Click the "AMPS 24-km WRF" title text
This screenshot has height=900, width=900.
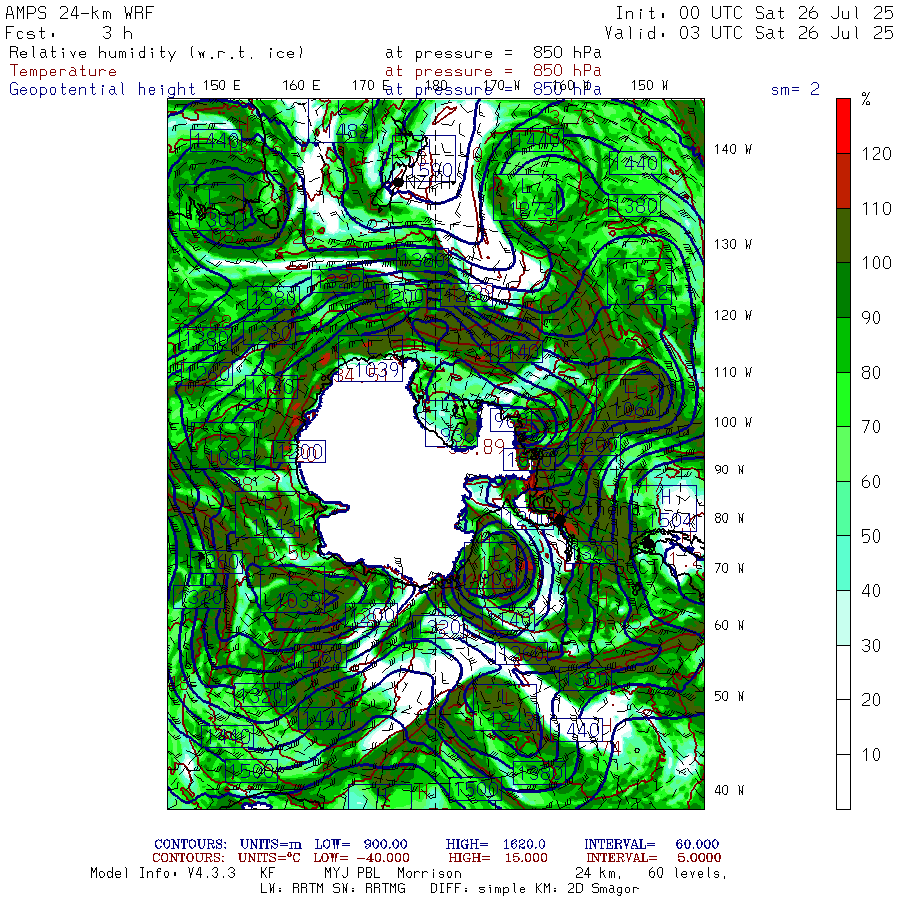[x=79, y=13]
